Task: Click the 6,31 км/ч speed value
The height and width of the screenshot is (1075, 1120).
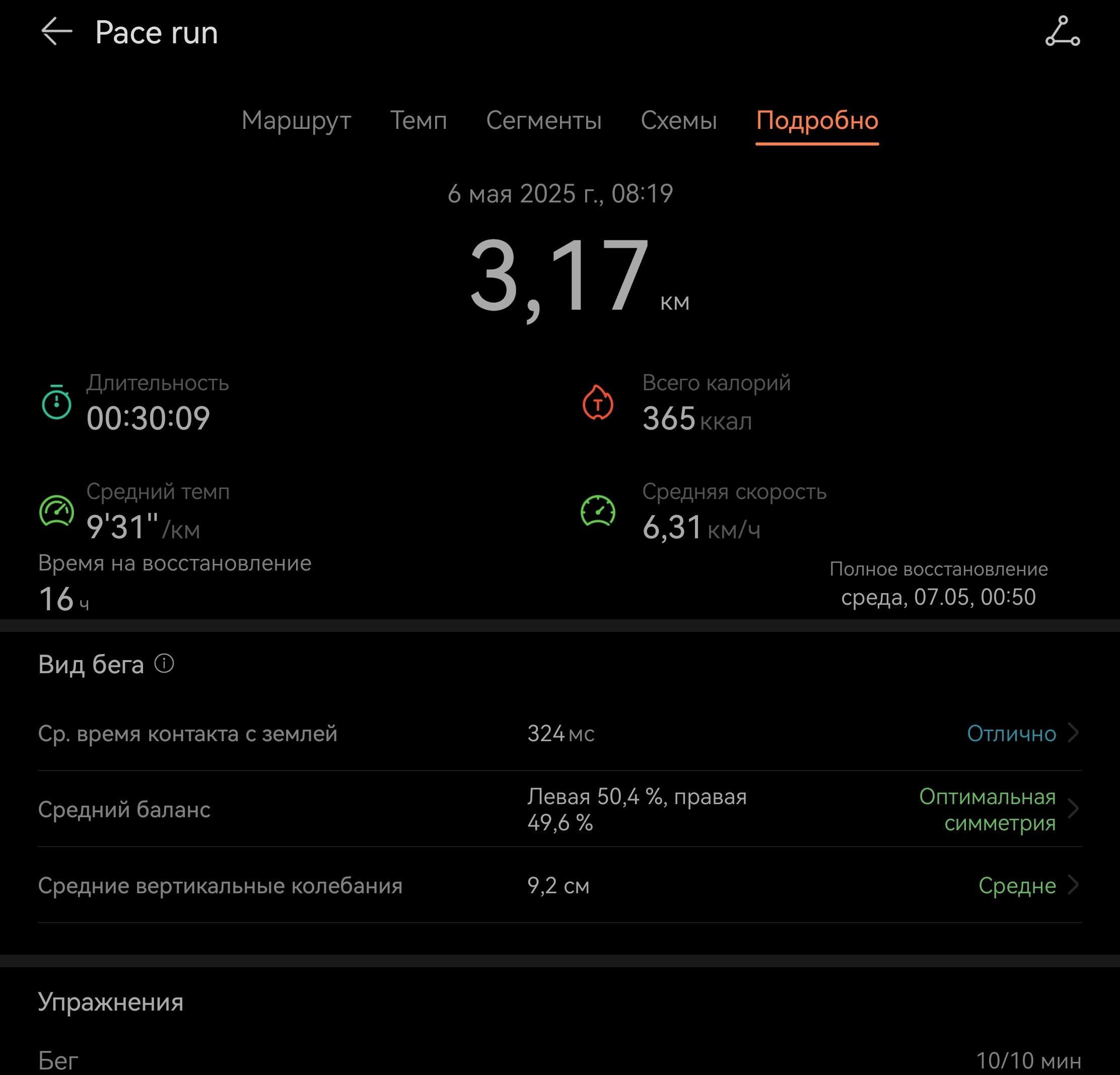Action: point(701,527)
